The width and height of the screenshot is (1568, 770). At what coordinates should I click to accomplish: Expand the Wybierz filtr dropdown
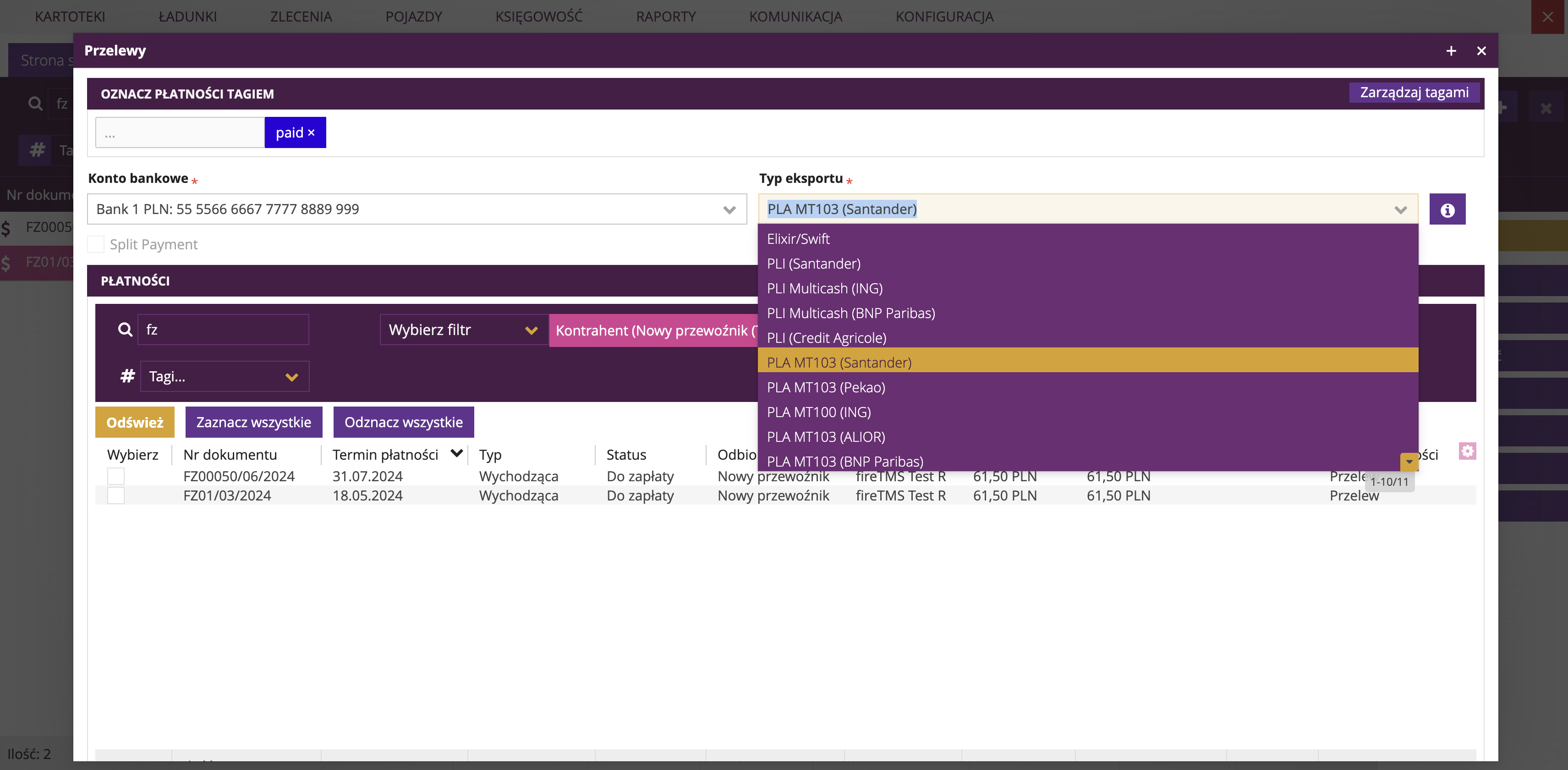(464, 330)
